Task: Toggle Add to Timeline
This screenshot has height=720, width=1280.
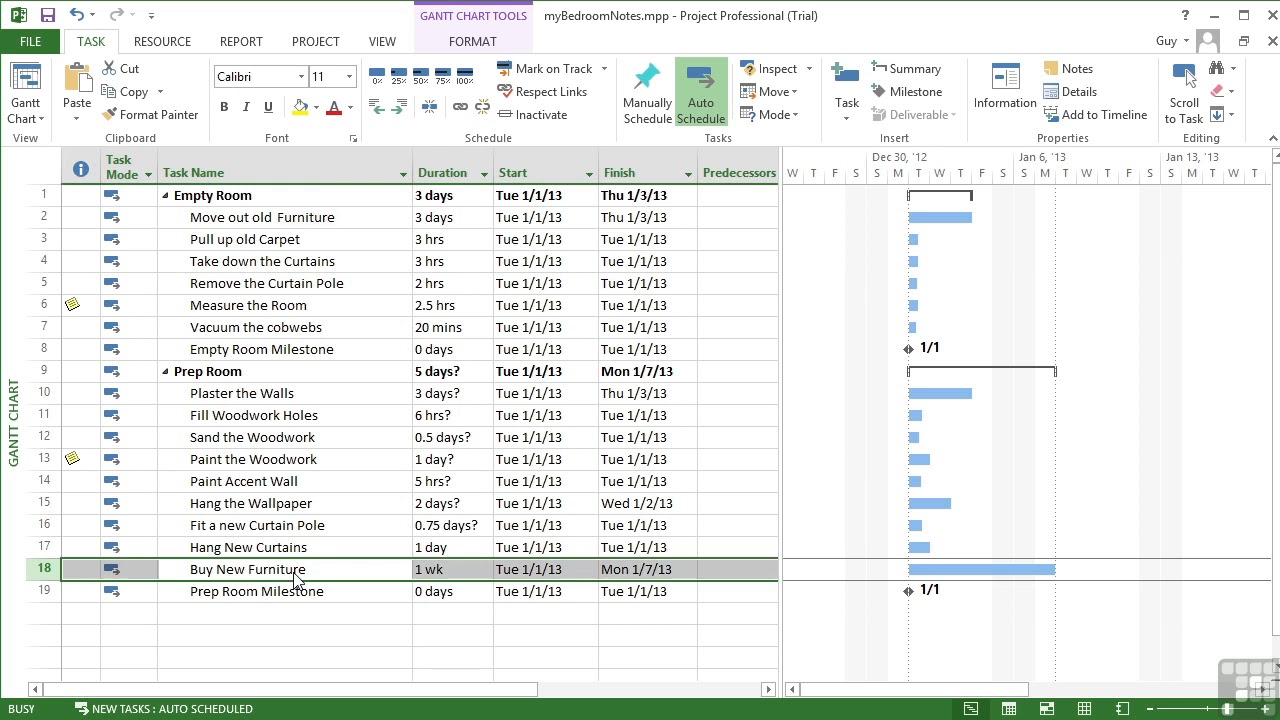Action: click(1095, 114)
